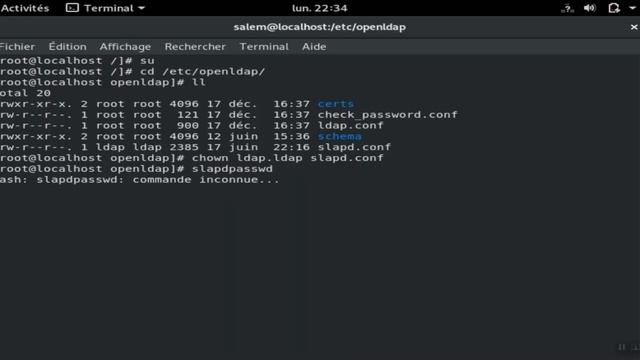
Task: Open the Édition menu
Action: point(67,47)
